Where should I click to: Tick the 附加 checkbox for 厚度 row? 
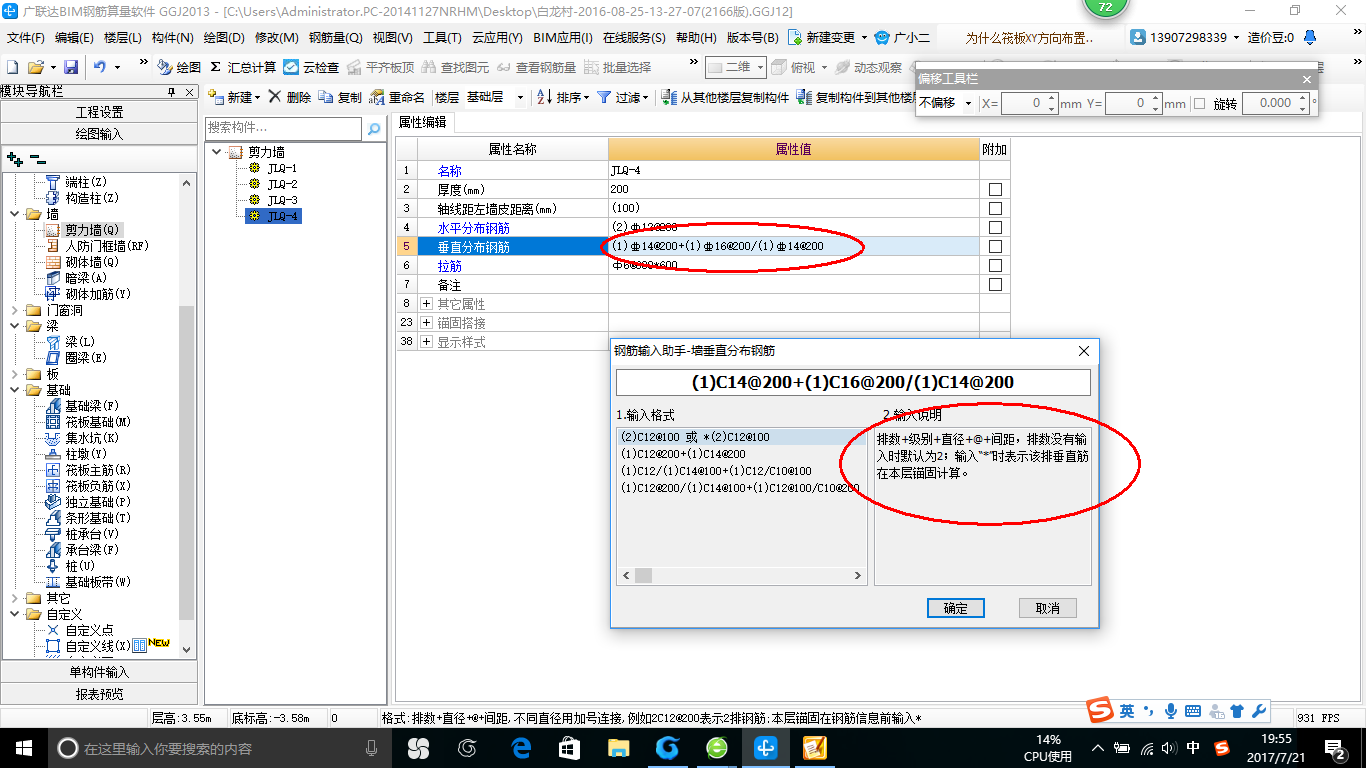pyautogui.click(x=995, y=189)
